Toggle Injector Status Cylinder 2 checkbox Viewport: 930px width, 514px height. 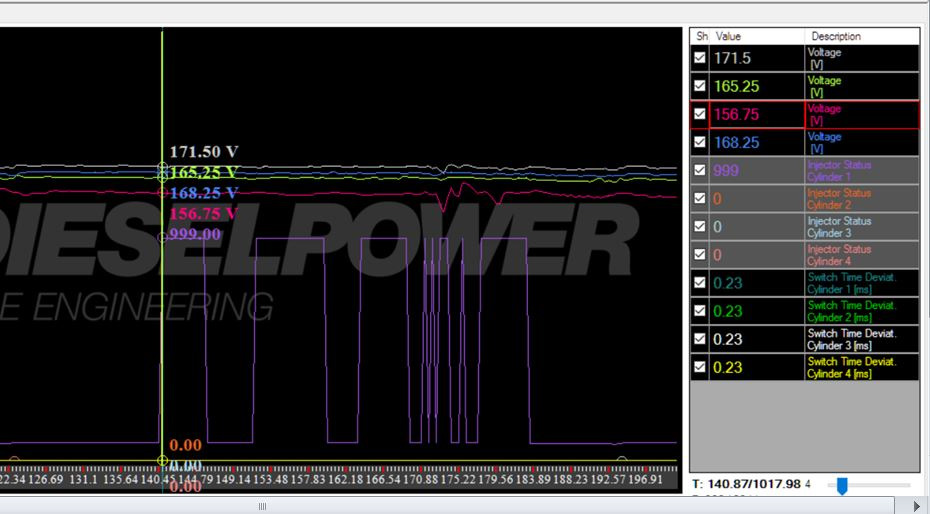[700, 198]
